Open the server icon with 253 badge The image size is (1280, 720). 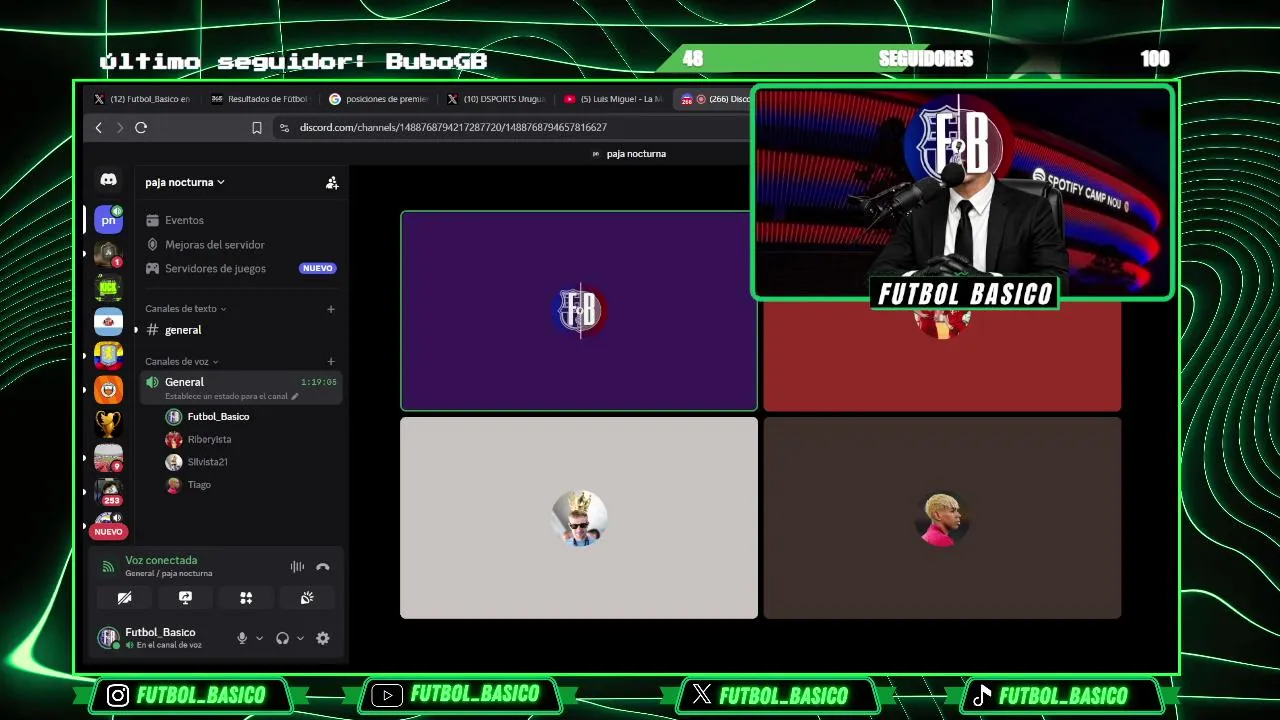tap(108, 491)
